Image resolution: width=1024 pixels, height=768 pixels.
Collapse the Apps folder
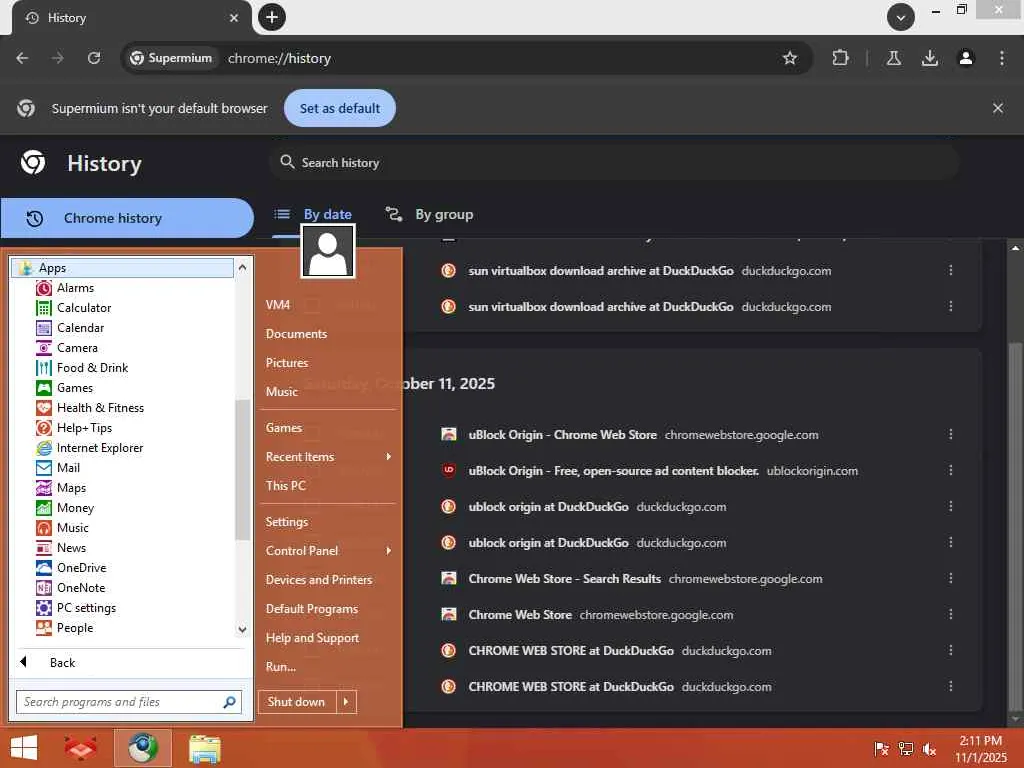coord(122,268)
